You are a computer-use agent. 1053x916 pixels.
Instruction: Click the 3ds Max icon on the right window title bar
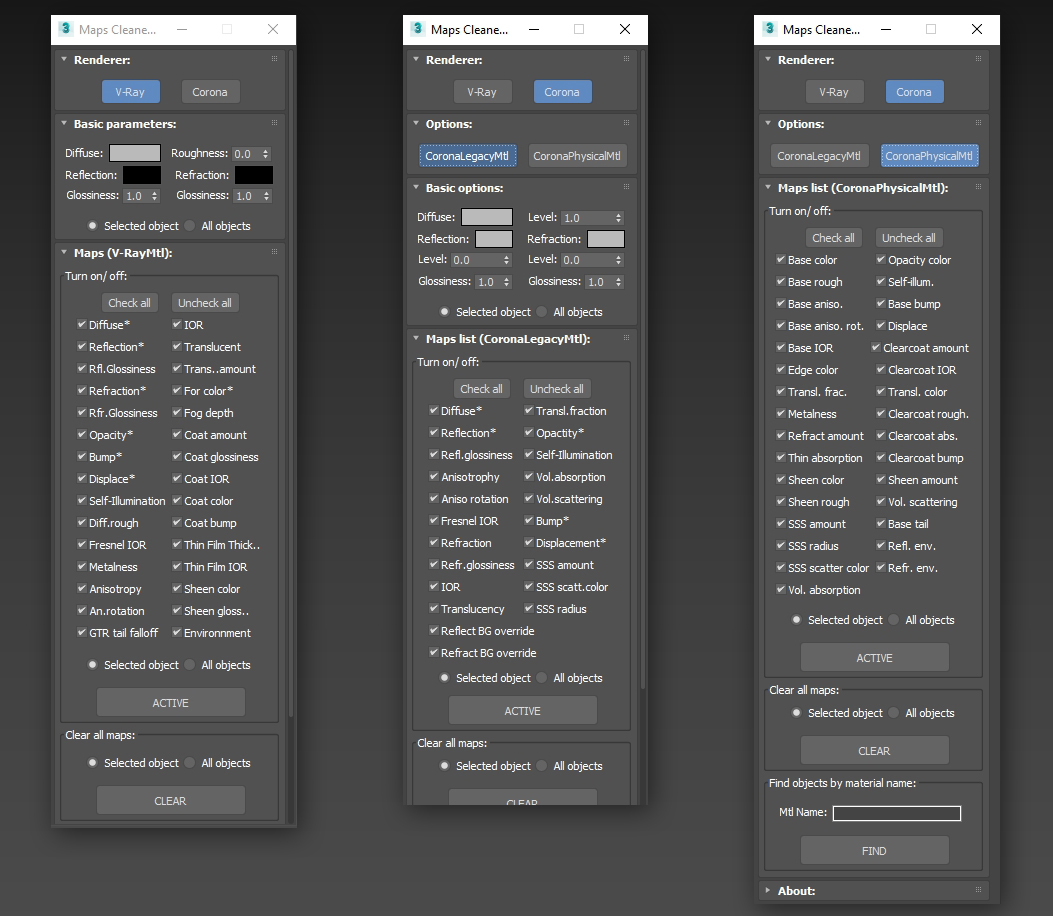pyautogui.click(x=769, y=29)
